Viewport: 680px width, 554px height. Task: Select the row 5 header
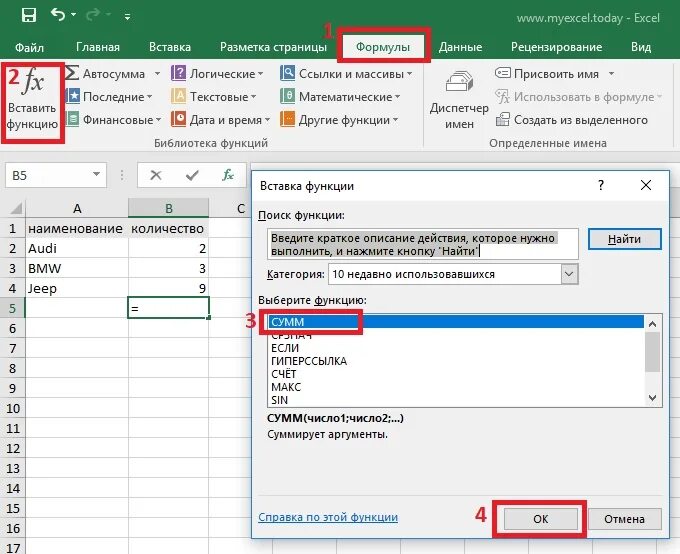click(x=13, y=308)
